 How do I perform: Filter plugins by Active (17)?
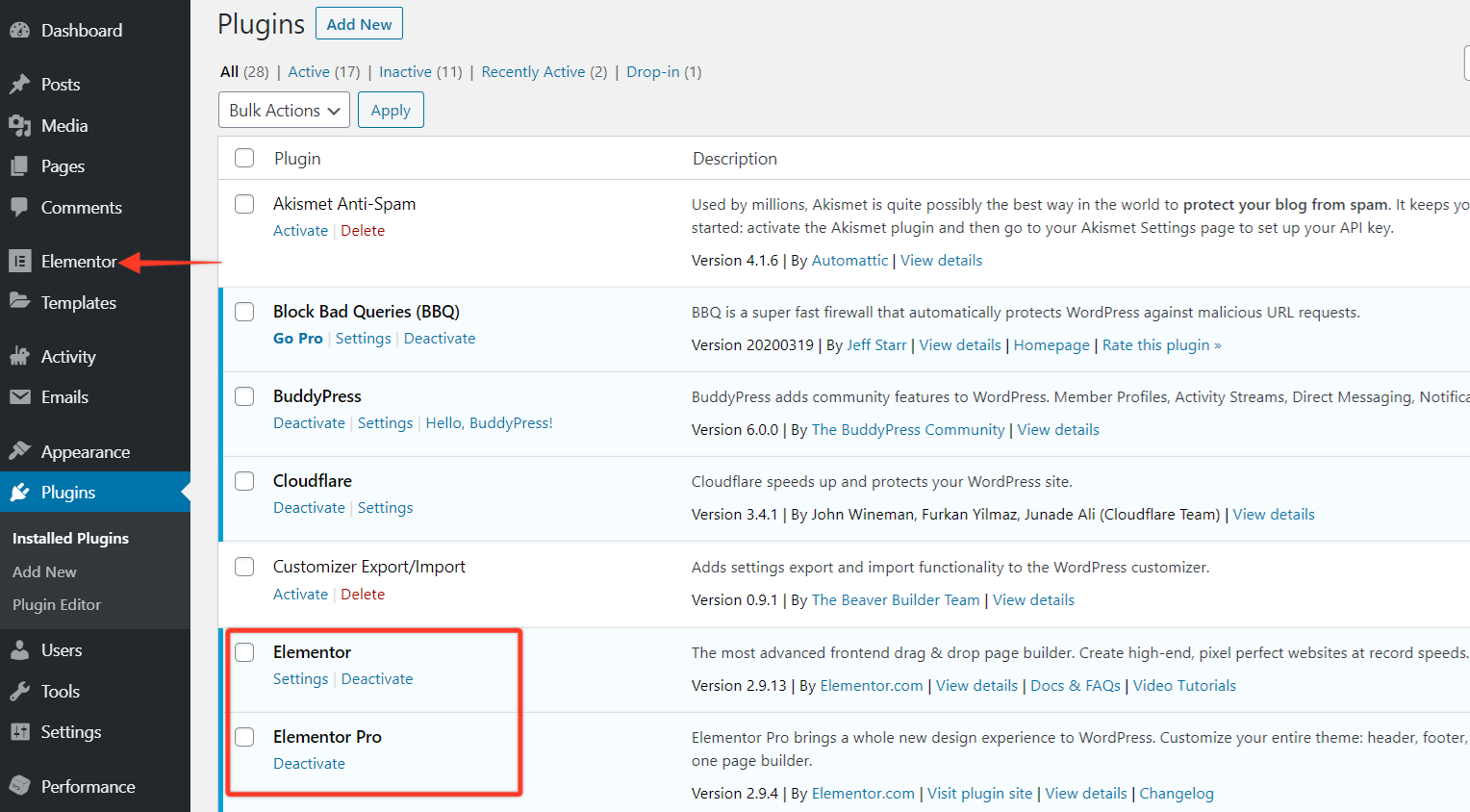324,71
